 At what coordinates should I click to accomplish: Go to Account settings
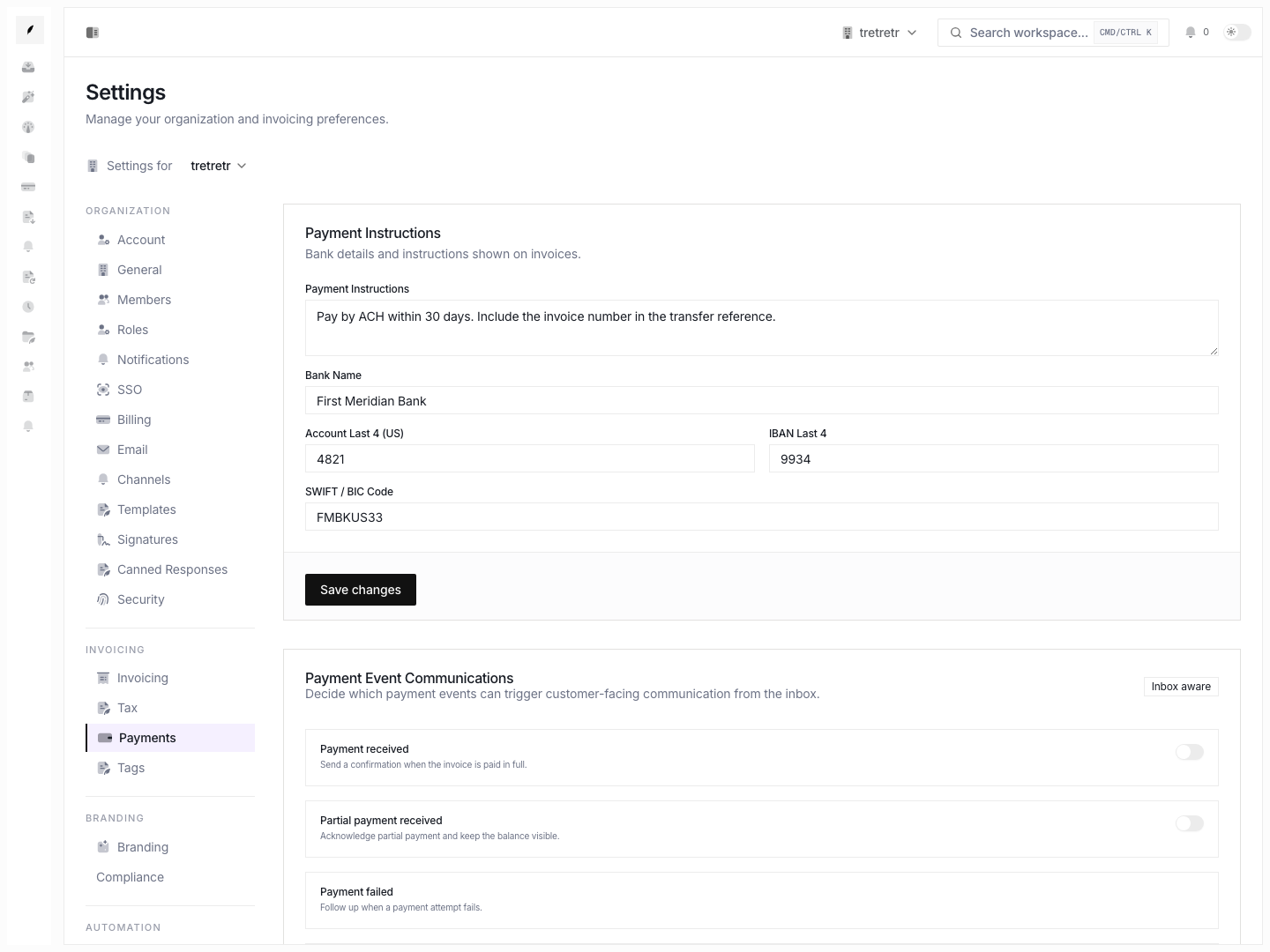[x=170, y=240]
